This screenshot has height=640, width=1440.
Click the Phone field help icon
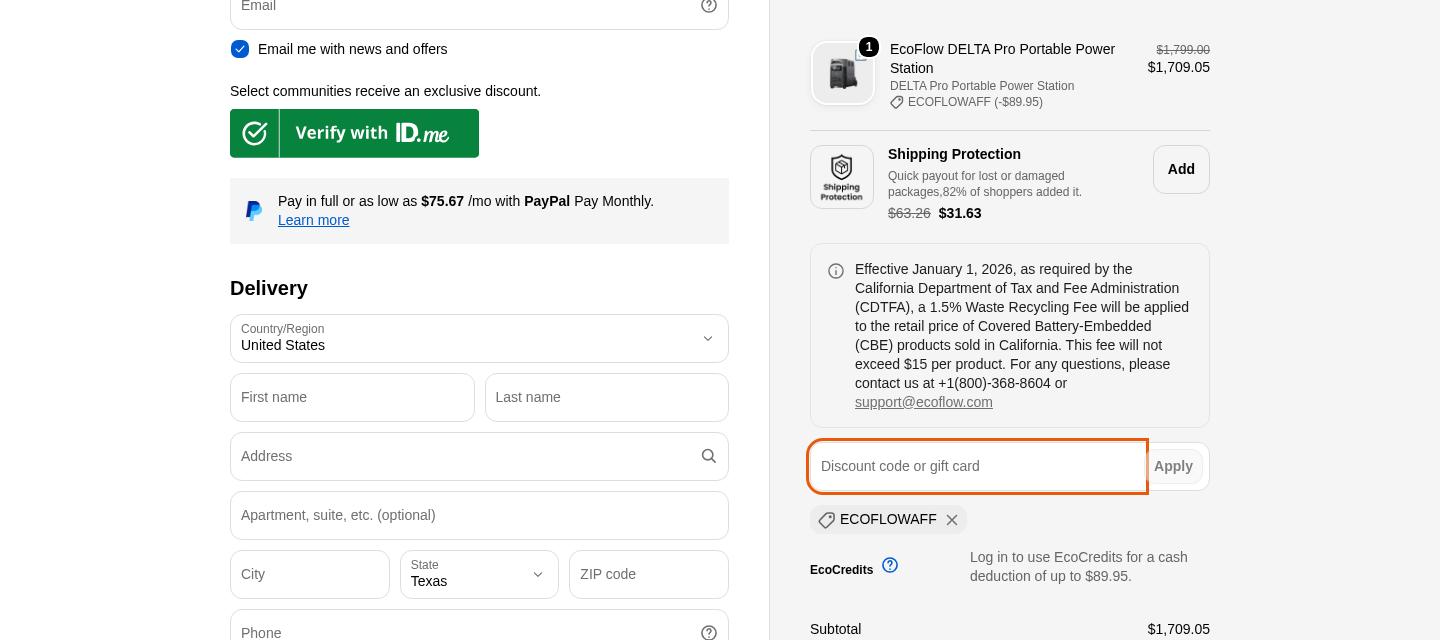click(709, 633)
